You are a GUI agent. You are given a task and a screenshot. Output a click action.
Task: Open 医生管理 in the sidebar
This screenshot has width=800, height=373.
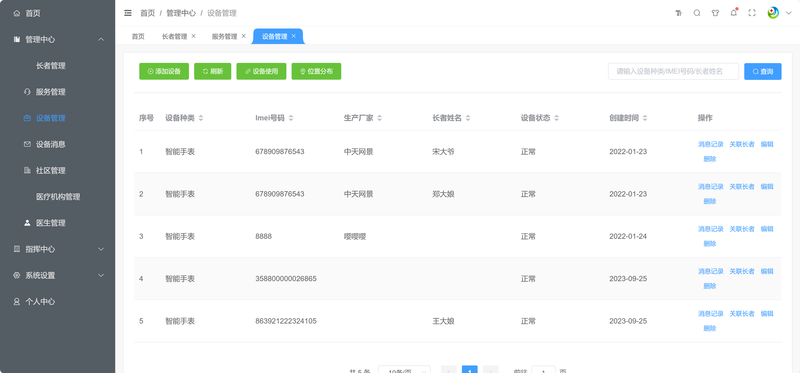(x=57, y=223)
